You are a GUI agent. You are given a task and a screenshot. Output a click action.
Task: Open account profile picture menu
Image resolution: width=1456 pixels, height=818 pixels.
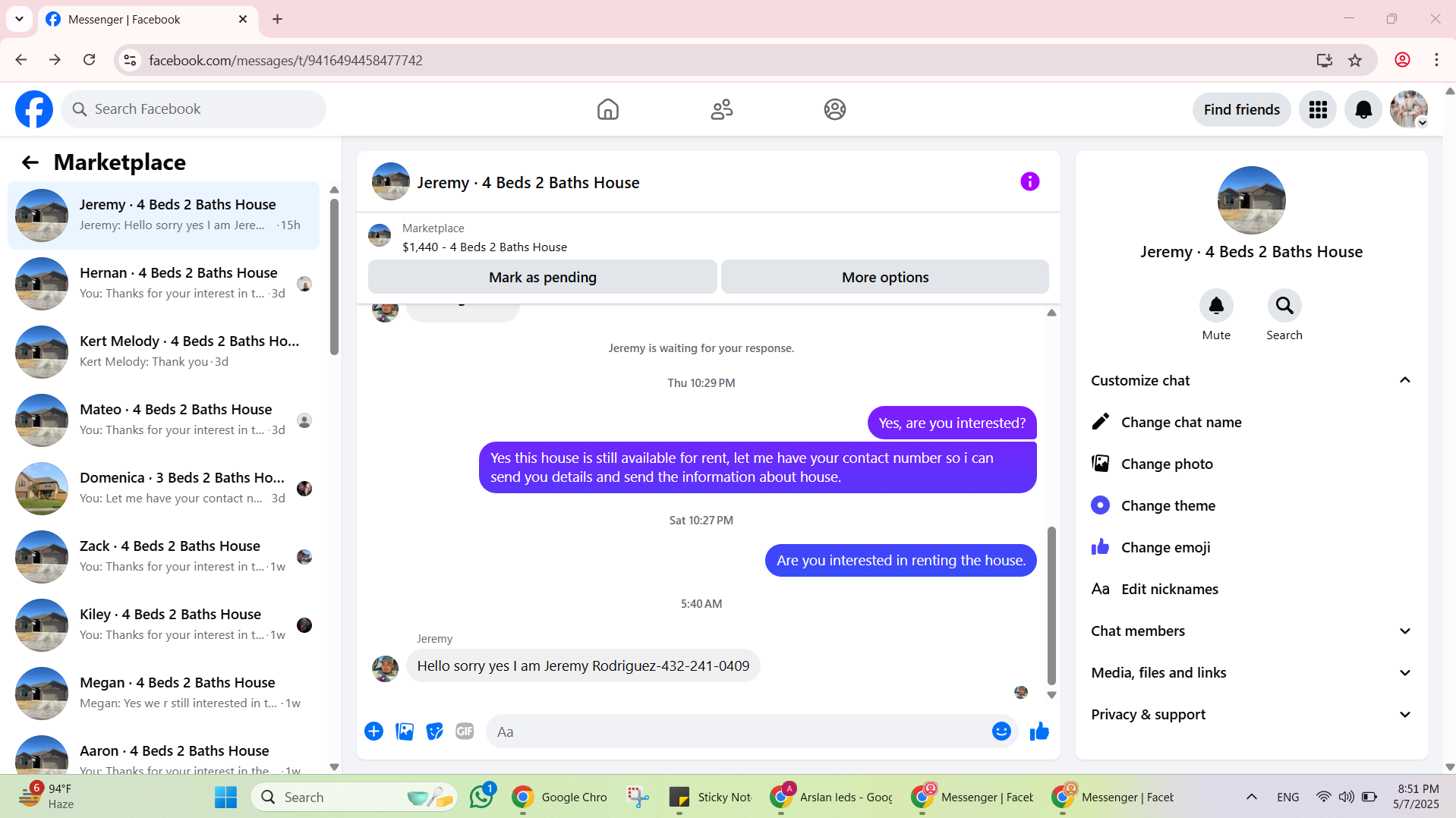pyautogui.click(x=1409, y=109)
